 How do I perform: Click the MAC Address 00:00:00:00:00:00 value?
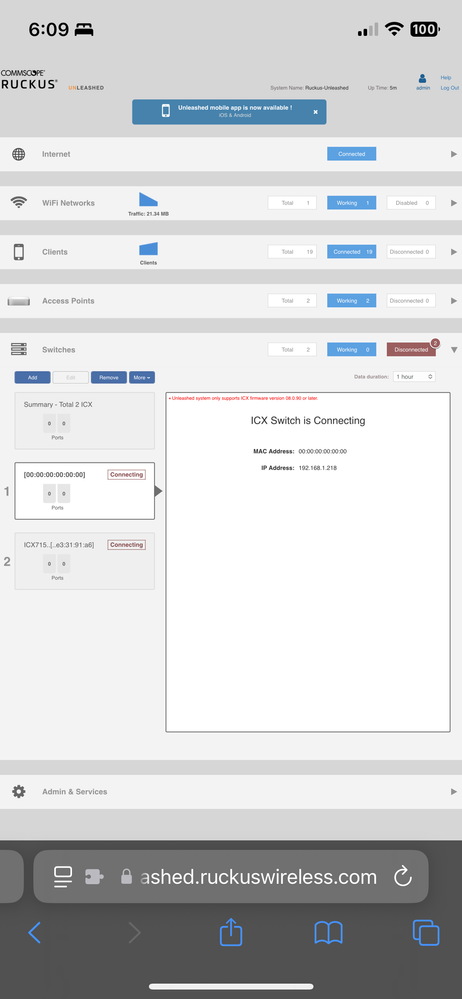point(322,451)
